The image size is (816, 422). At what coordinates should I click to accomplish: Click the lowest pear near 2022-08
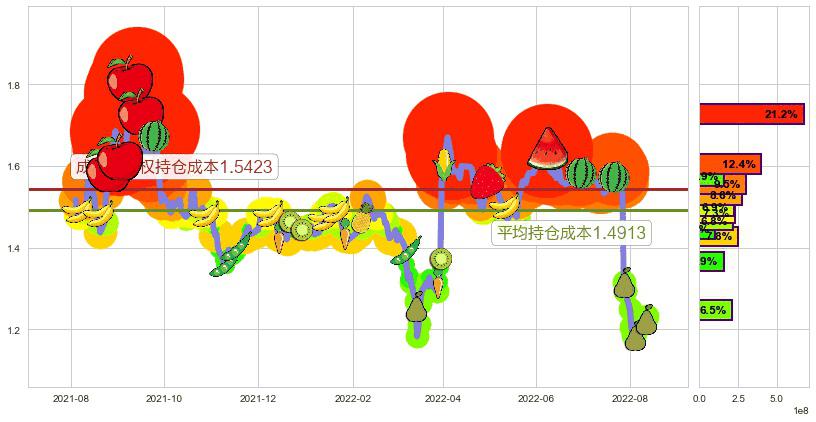635,340
